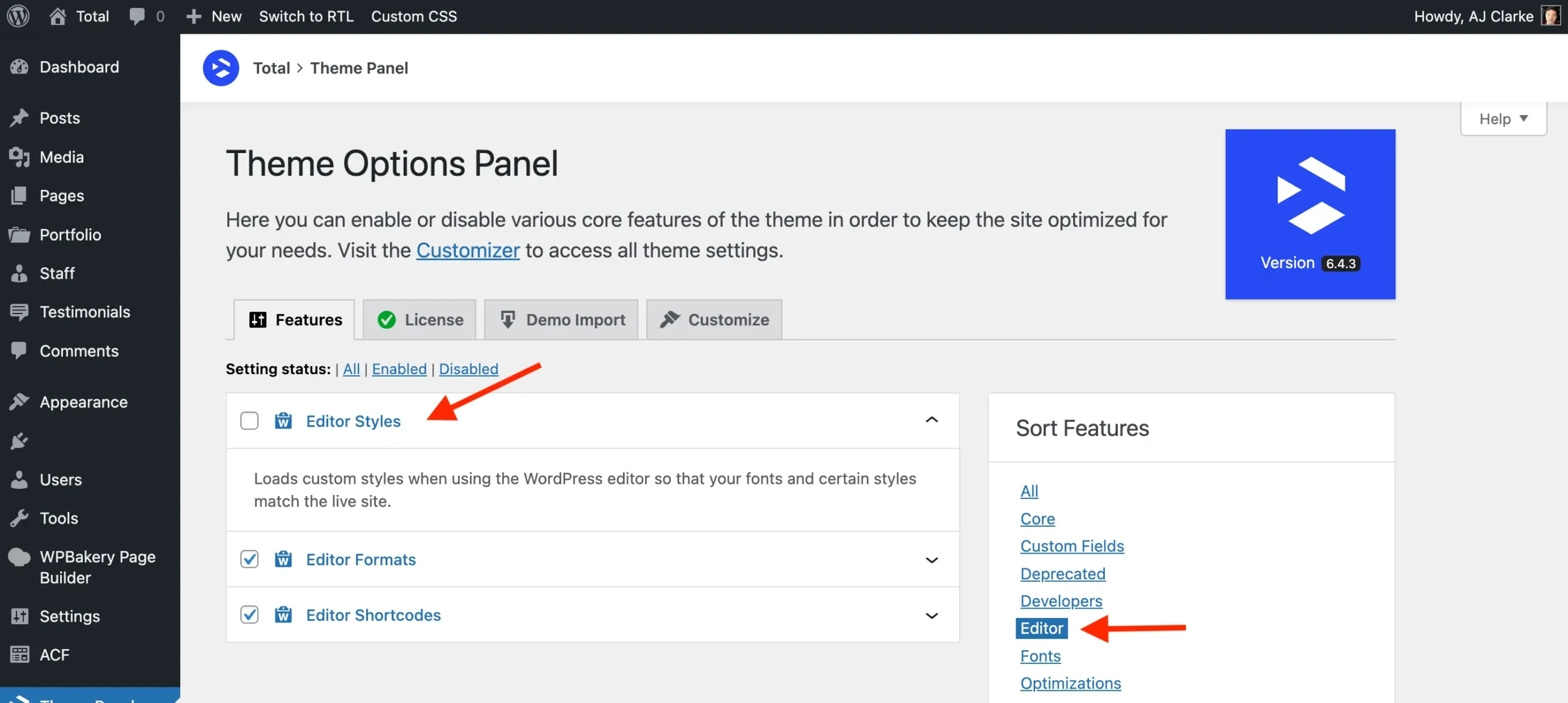This screenshot has height=703, width=1568.
Task: Click the WordPress icon beside Editor Styles
Action: click(x=284, y=421)
